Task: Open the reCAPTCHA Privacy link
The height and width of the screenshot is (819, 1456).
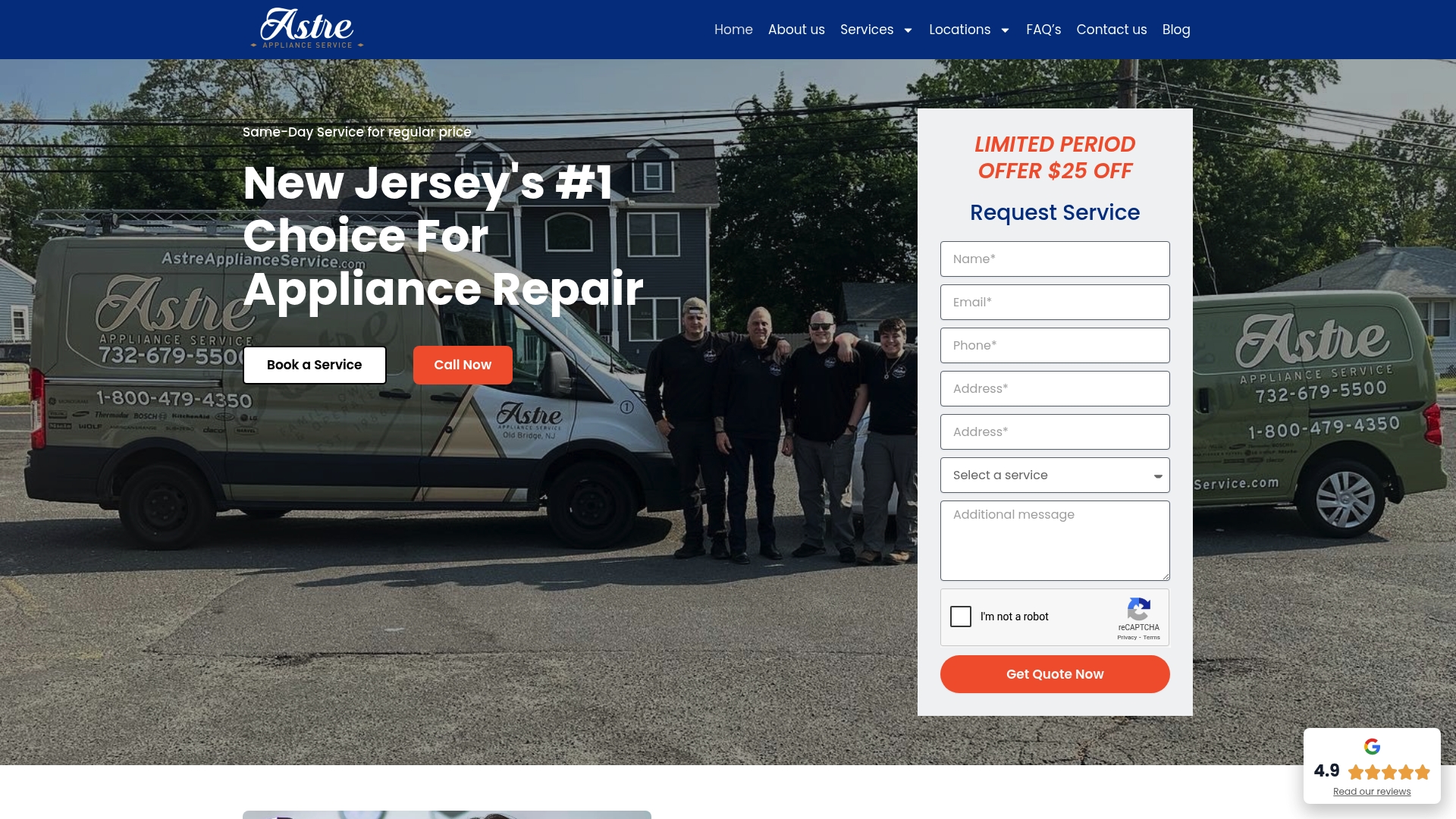Action: click(1127, 638)
